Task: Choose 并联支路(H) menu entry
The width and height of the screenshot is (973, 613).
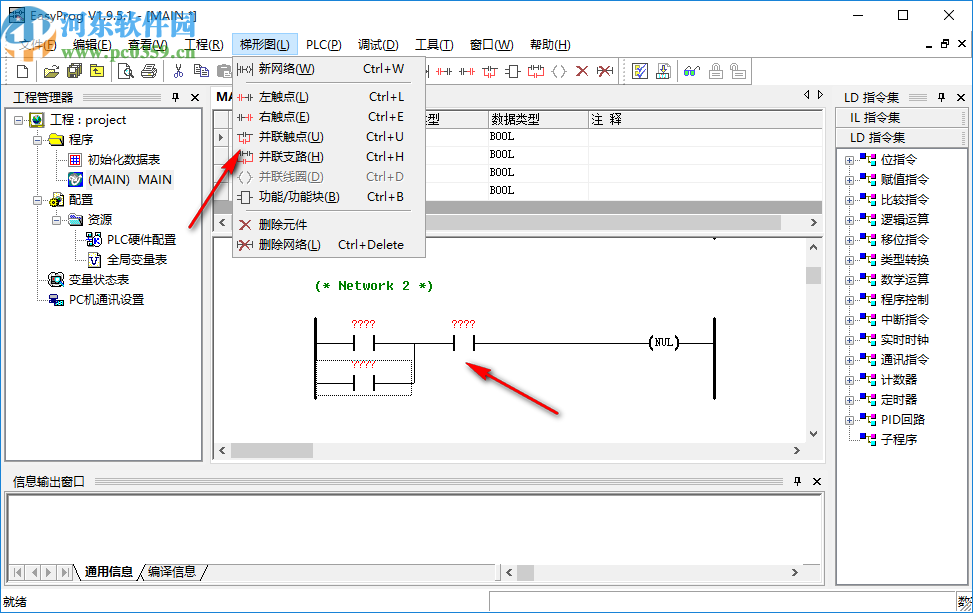Action: click(x=329, y=157)
